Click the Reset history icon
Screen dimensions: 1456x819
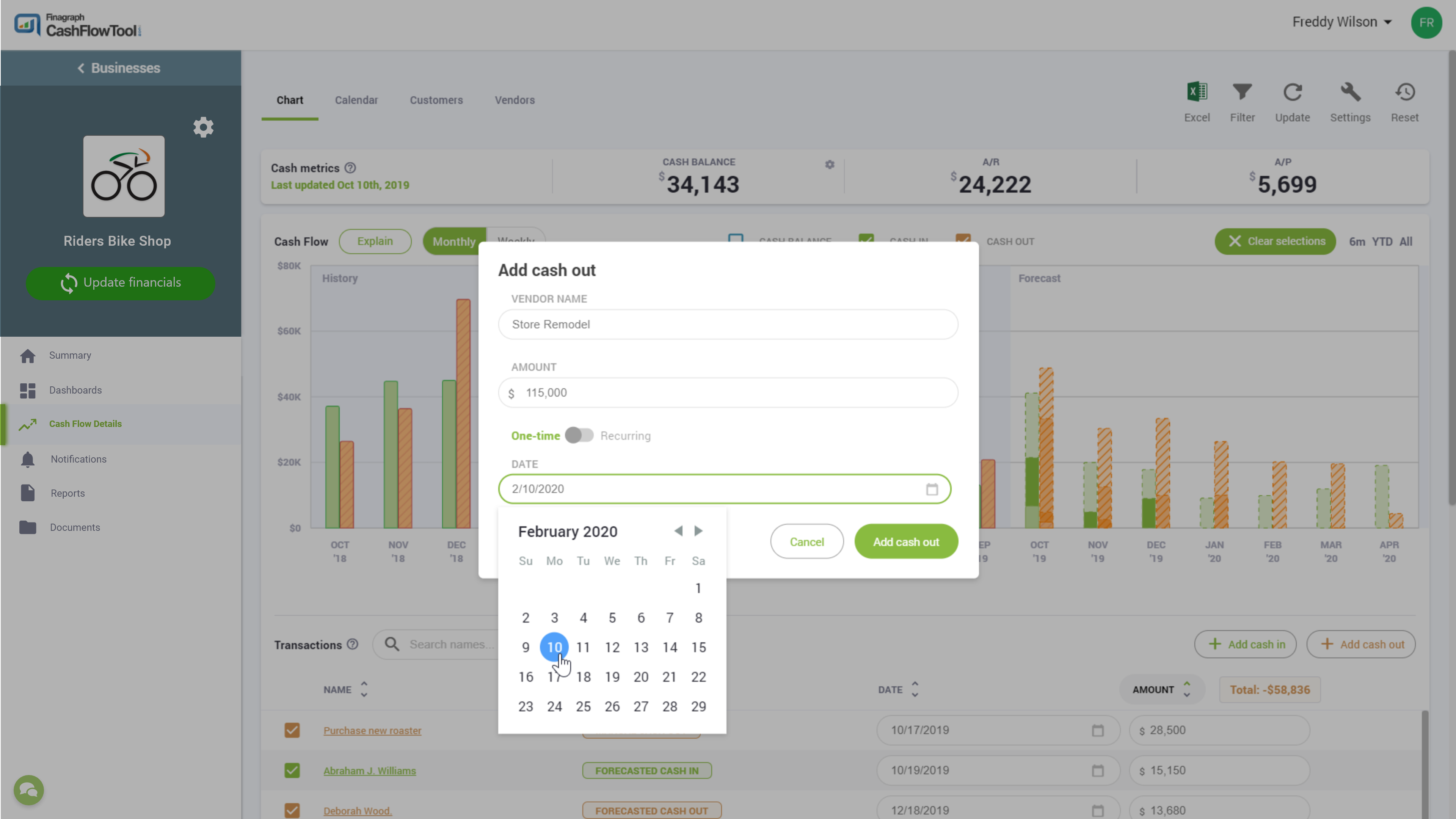(1404, 92)
